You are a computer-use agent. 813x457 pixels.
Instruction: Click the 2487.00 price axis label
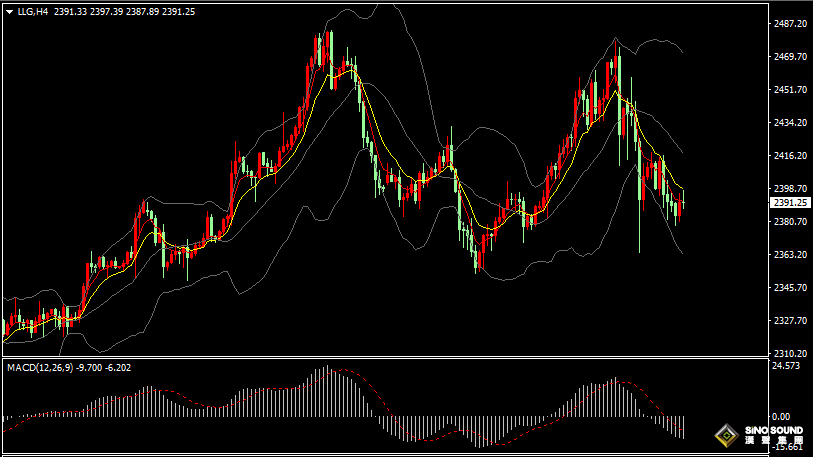[790, 24]
